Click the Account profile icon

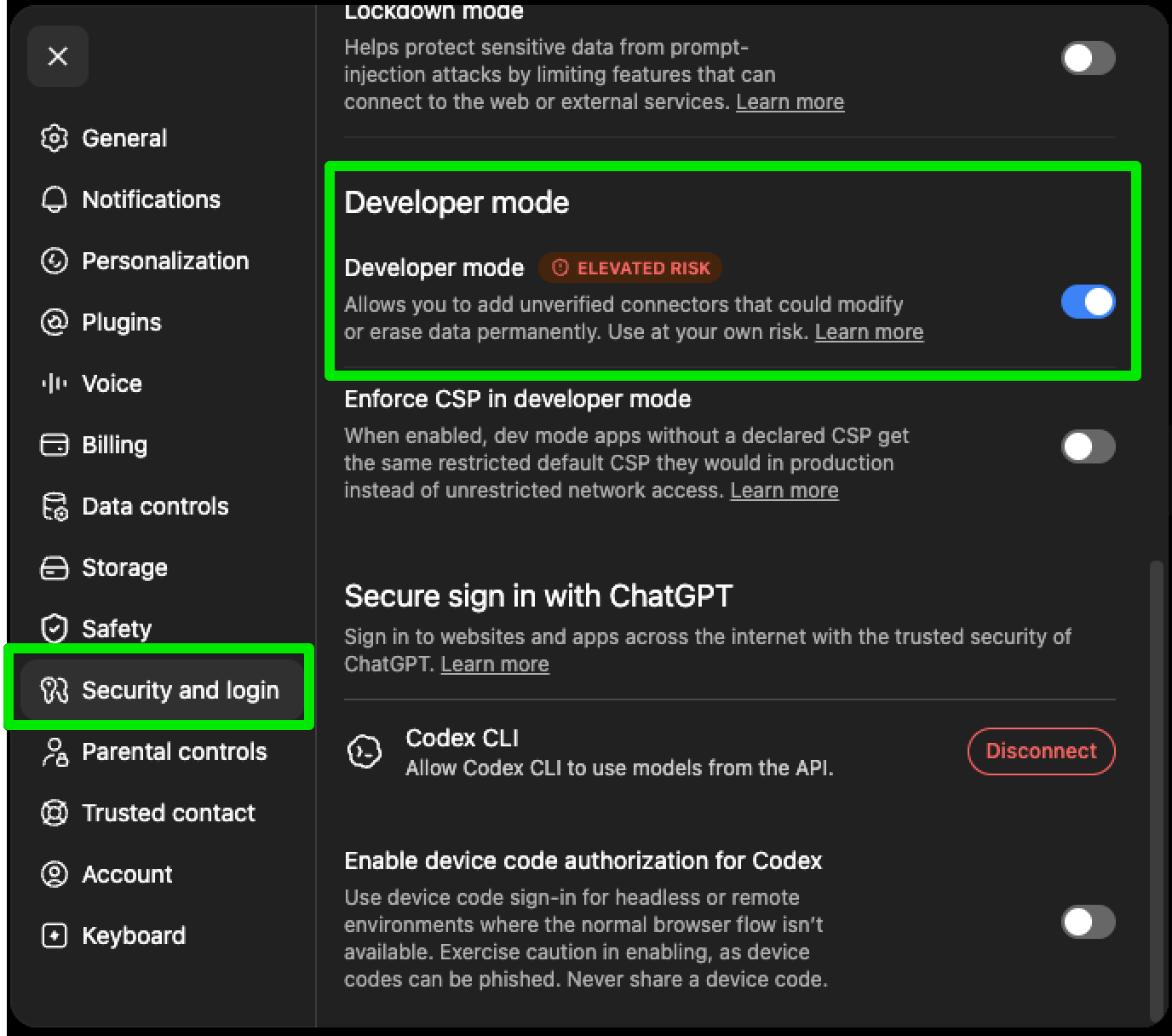(x=55, y=874)
